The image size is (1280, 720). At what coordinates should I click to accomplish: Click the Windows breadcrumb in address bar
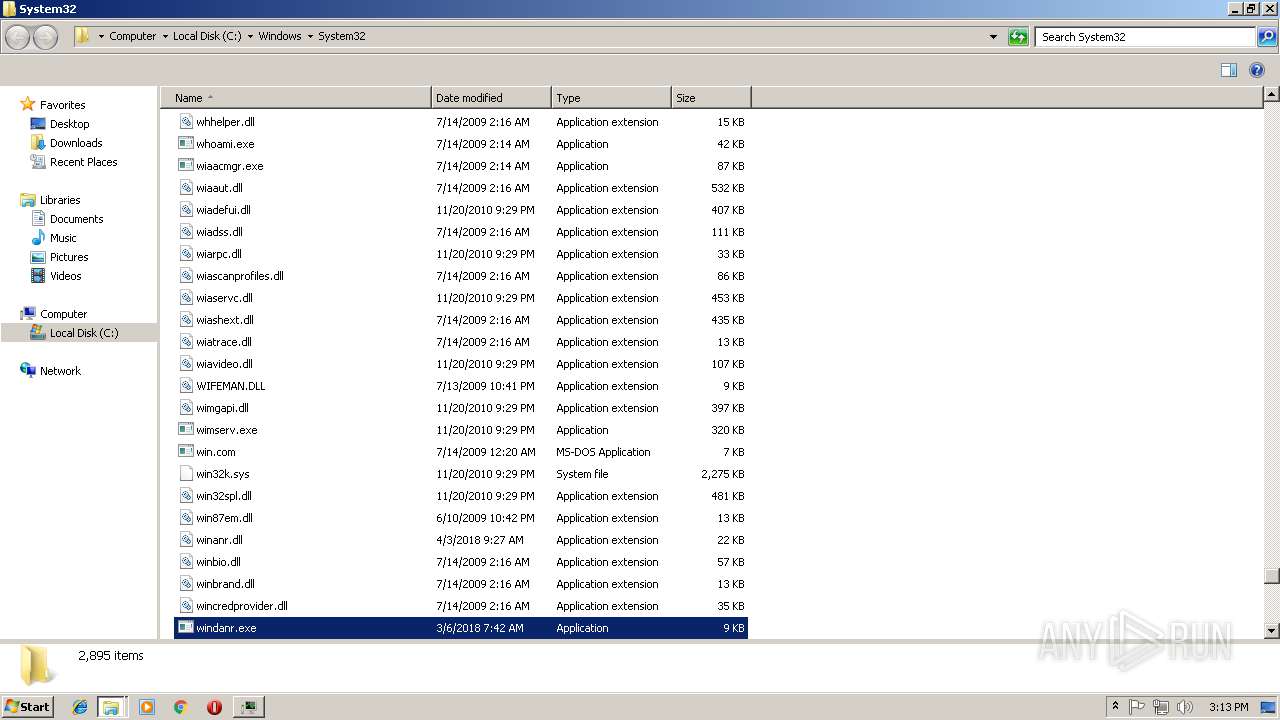[x=280, y=36]
